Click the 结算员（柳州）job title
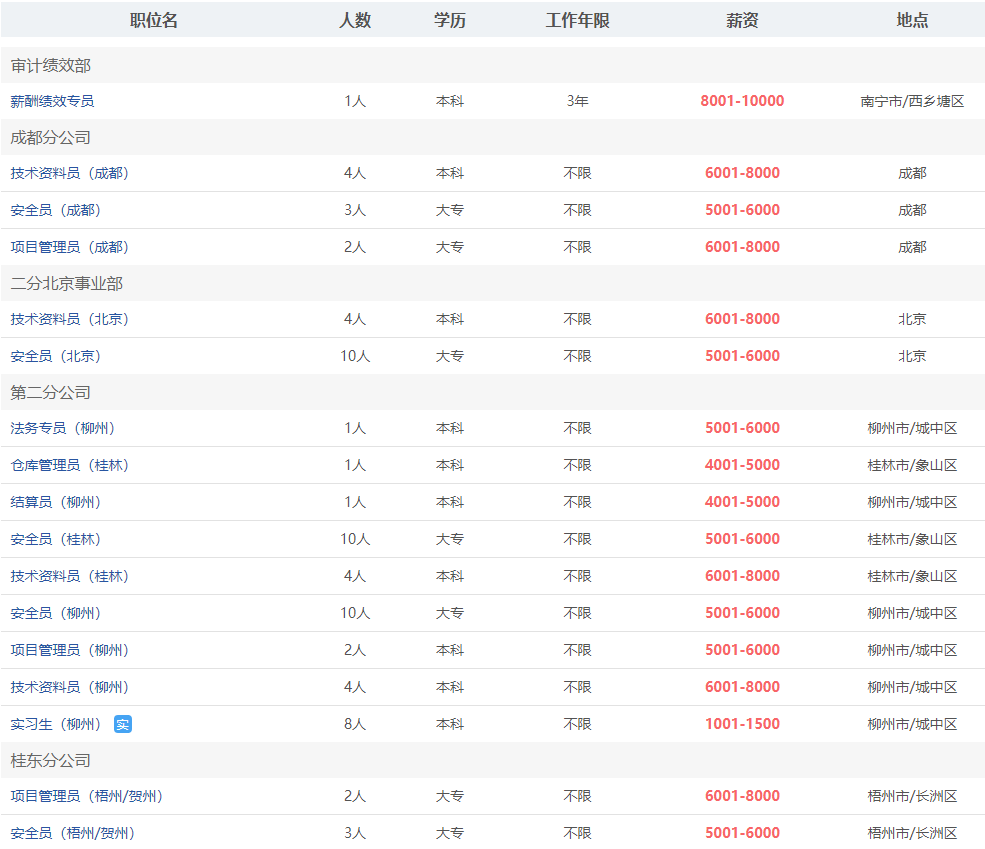 tap(56, 502)
